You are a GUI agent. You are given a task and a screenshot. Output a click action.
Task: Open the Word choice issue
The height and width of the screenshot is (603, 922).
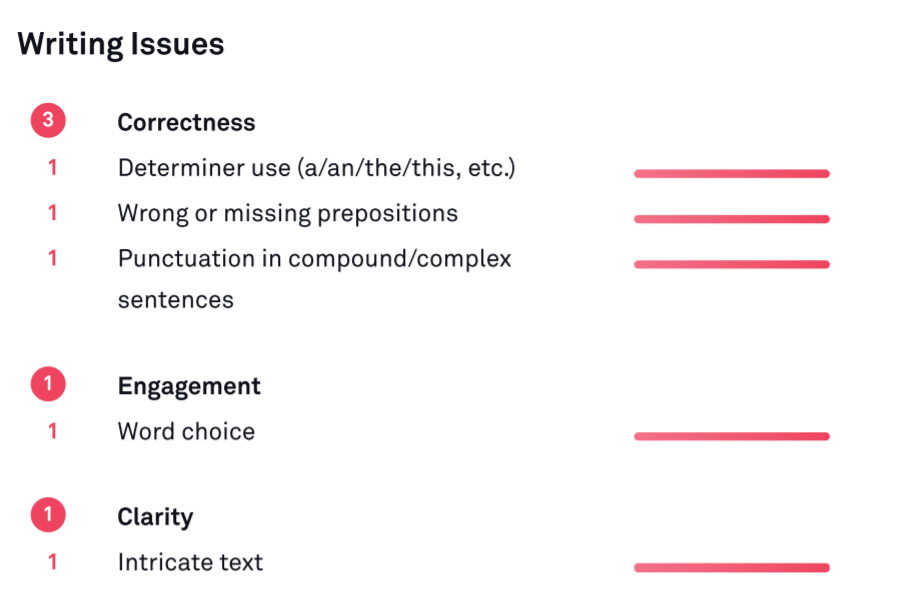coord(186,431)
